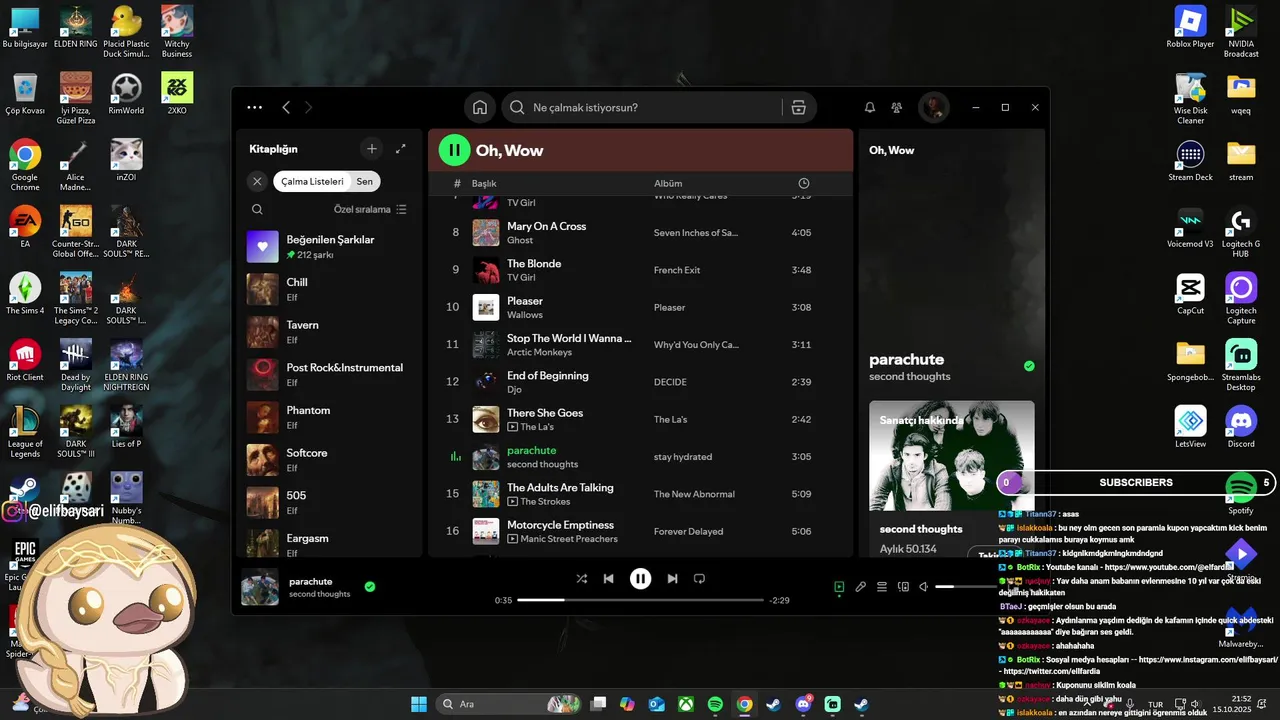Open Beğenilen Şarkılar playlist
Viewport: 1280px width, 720px height.
click(328, 247)
